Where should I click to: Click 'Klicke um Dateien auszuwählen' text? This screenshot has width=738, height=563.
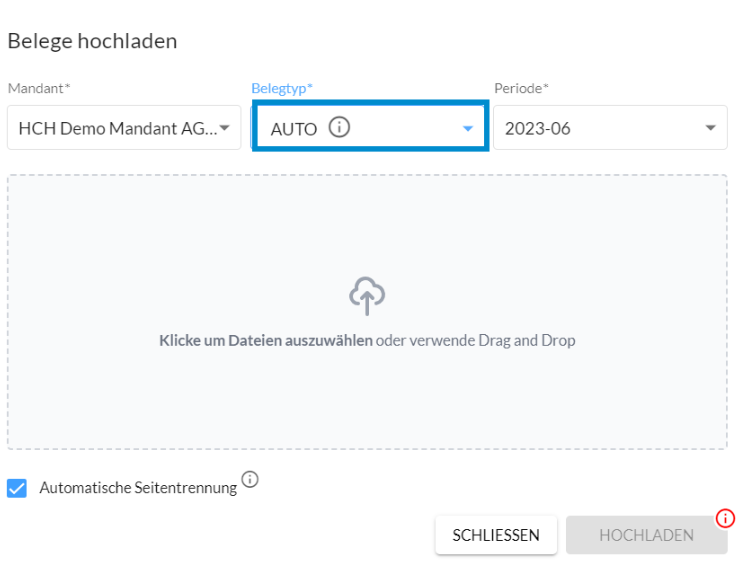(x=266, y=340)
